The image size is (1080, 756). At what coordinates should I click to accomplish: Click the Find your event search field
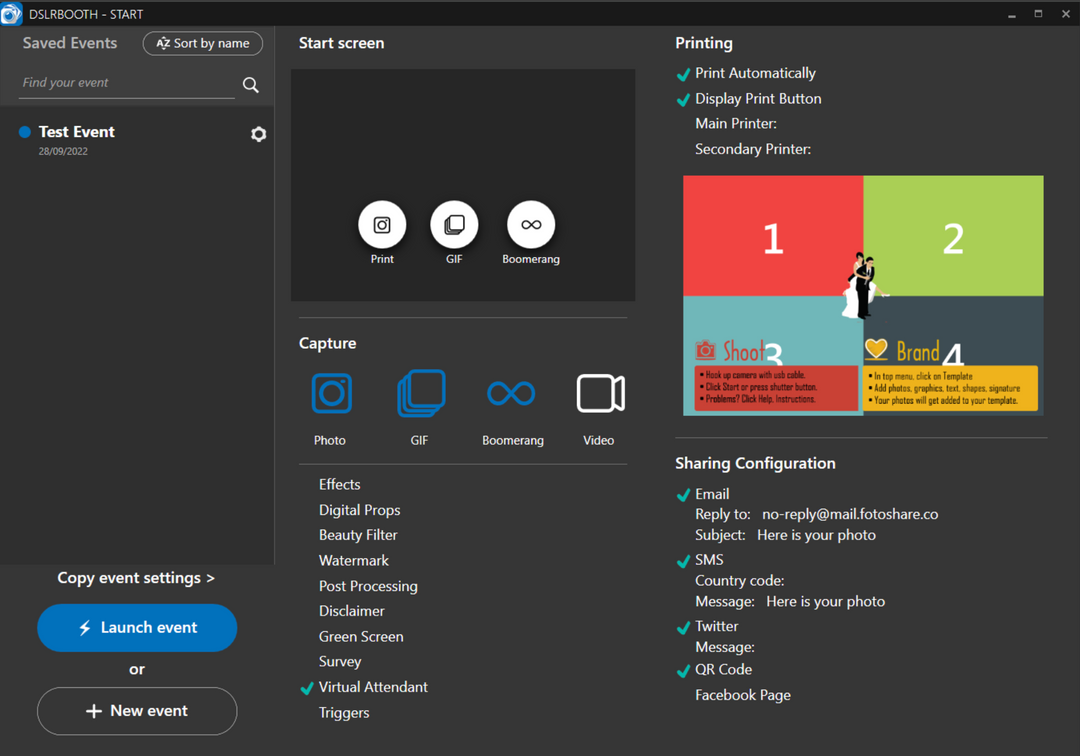pyautogui.click(x=126, y=83)
